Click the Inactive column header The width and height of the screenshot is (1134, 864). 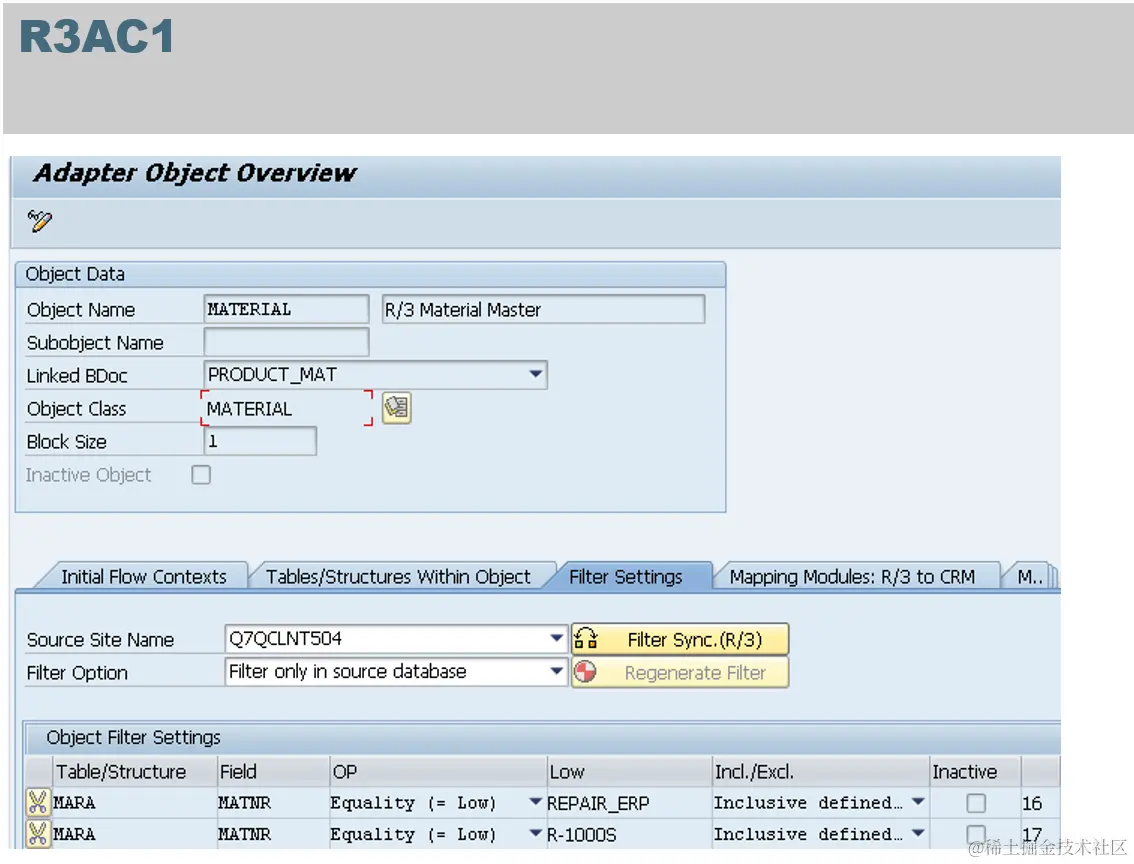975,771
